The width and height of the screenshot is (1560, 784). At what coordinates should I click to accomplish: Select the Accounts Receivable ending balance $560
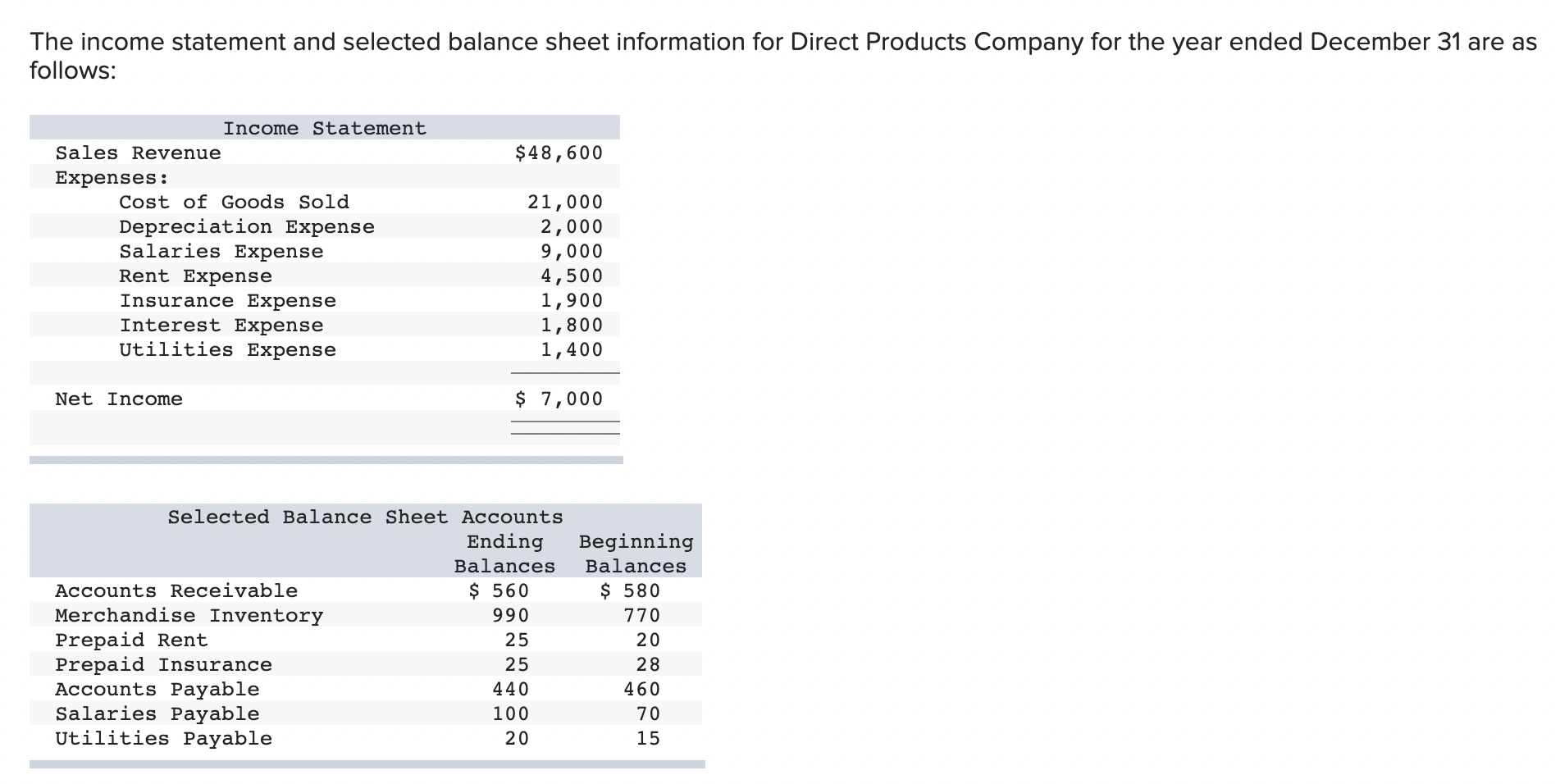[499, 590]
